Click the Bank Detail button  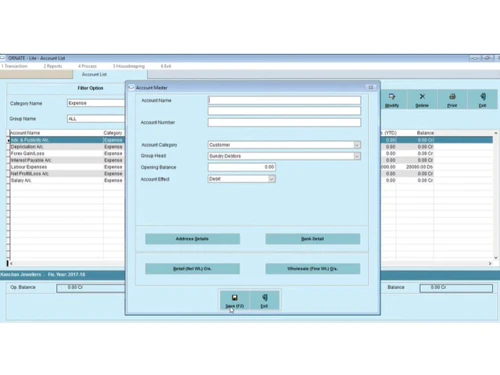[x=313, y=239]
